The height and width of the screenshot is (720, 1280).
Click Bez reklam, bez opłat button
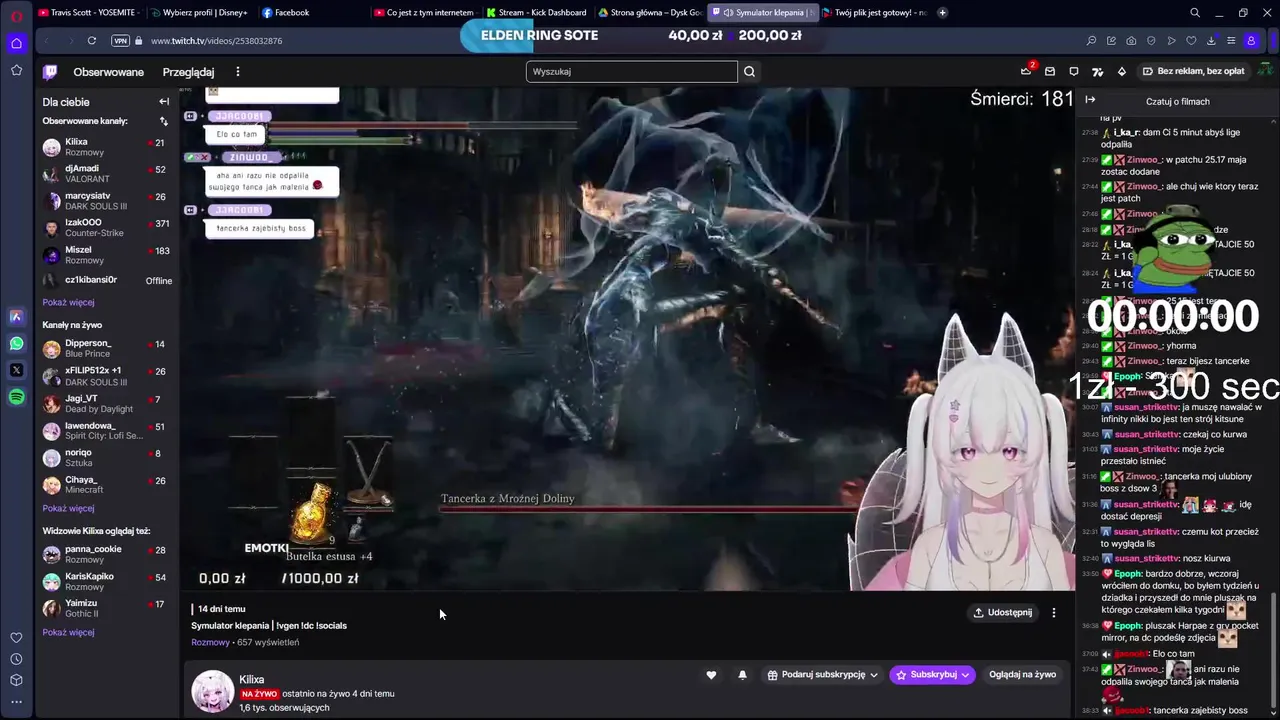[1193, 71]
